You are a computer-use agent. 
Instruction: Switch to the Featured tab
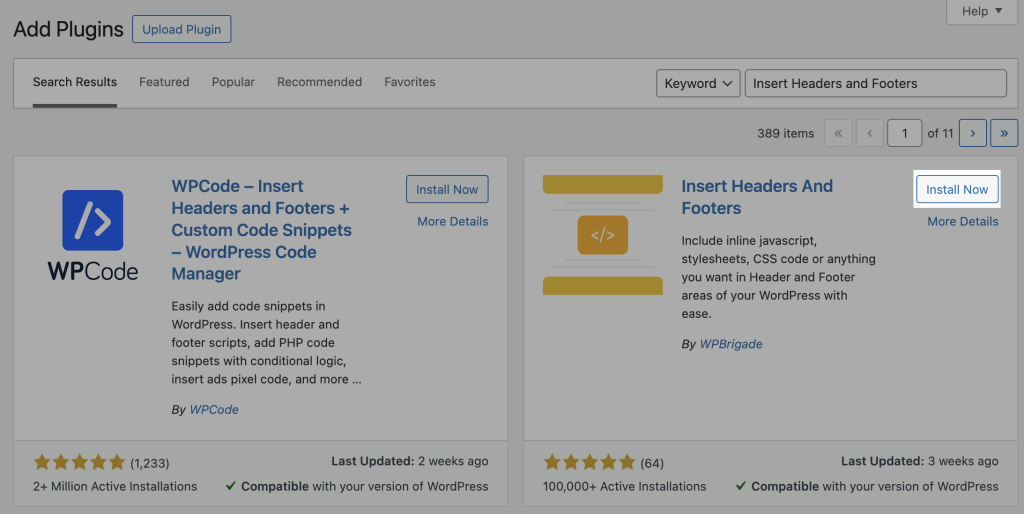(164, 82)
